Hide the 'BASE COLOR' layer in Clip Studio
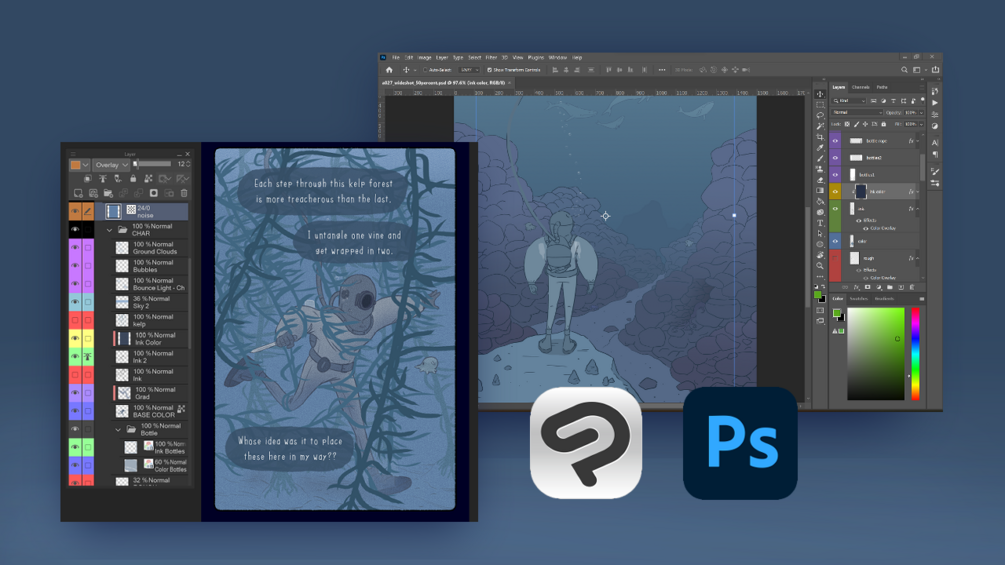 point(75,411)
